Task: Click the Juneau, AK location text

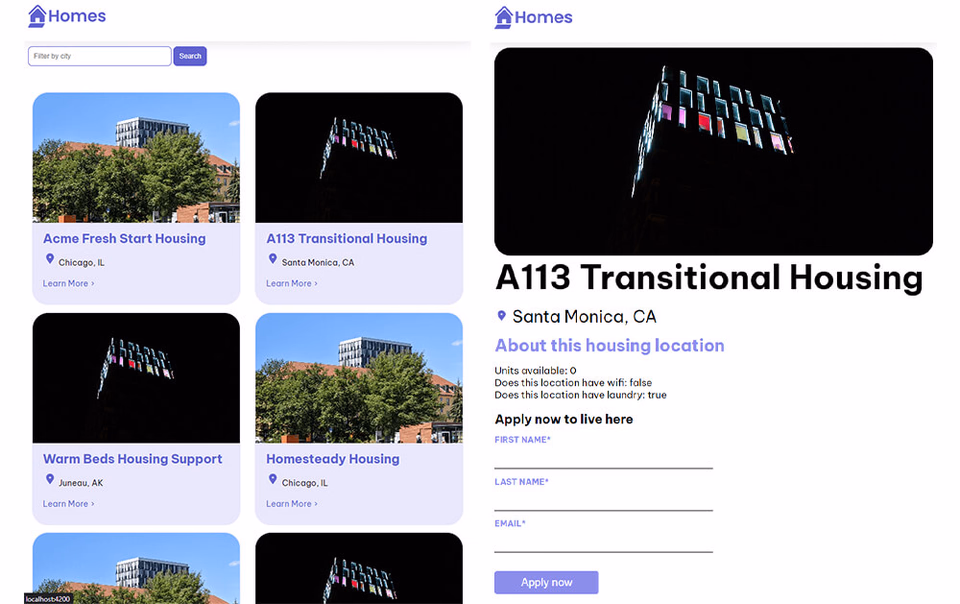Action: (81, 483)
